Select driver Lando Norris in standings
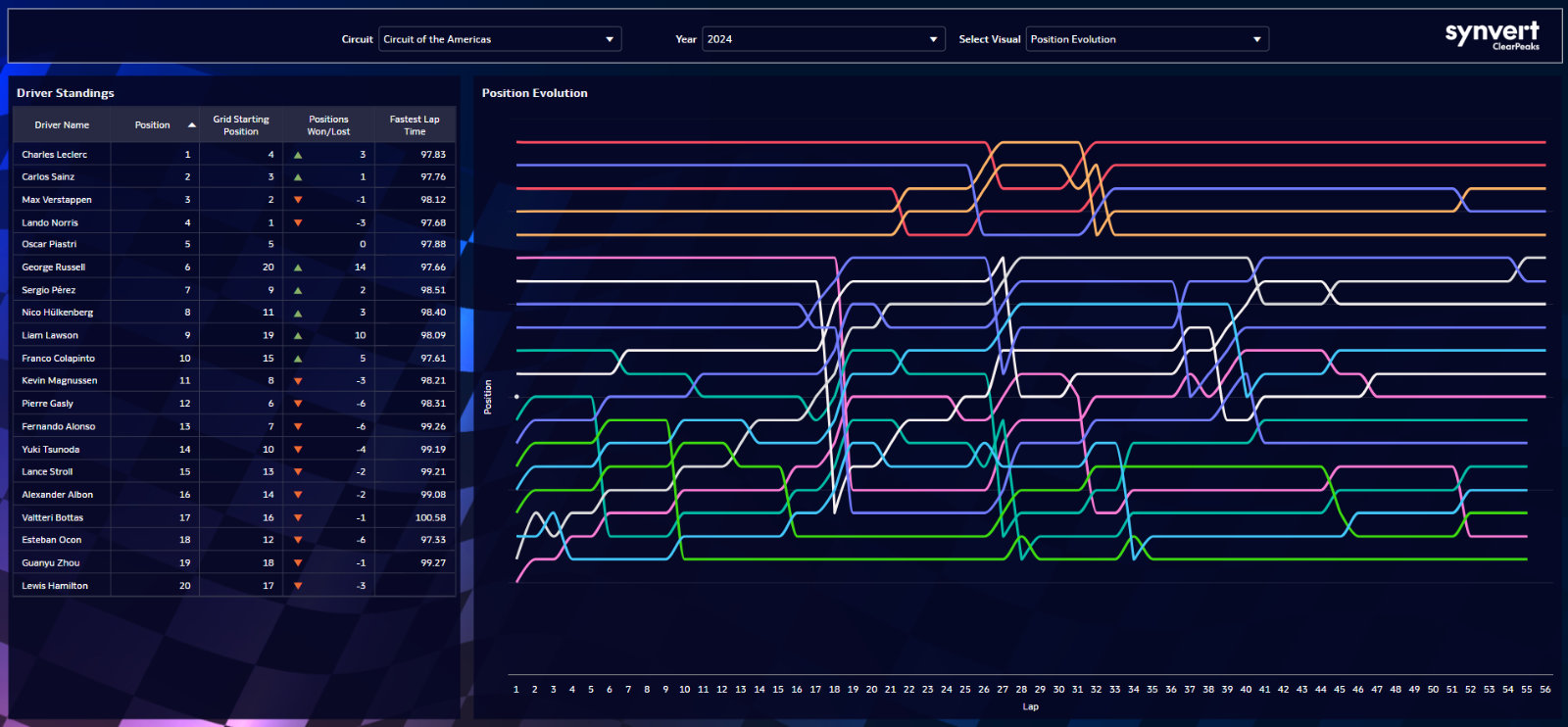 click(50, 223)
